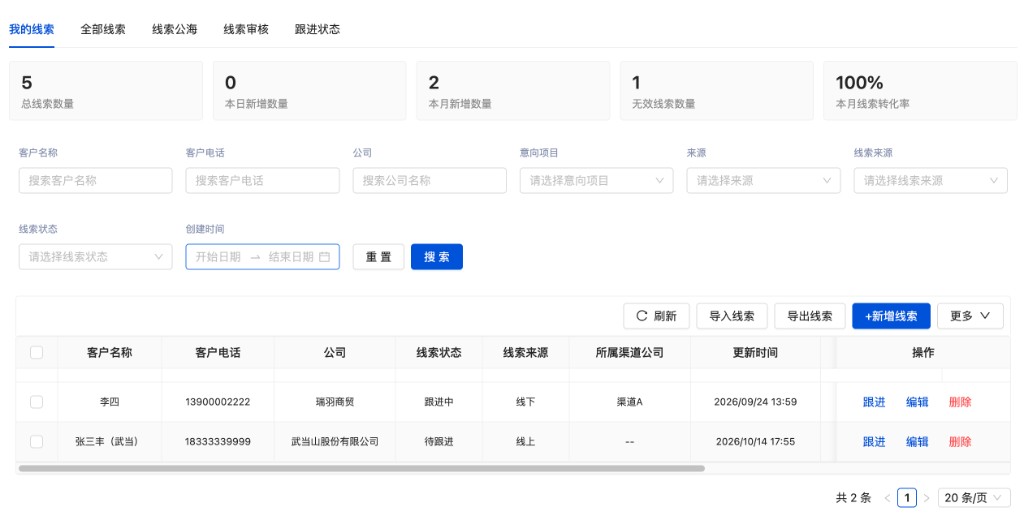
Task: Focus the 搜索客户名称 input field
Action: coord(95,180)
